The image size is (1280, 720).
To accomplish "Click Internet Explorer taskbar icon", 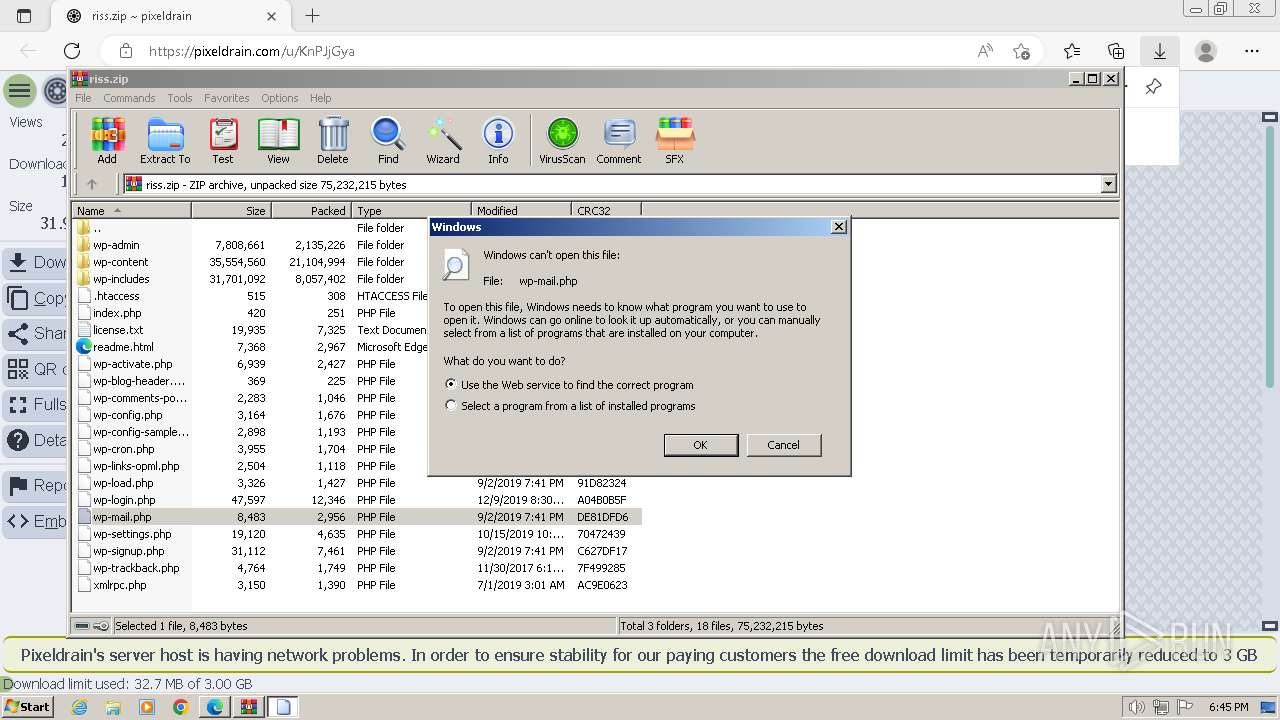I will (79, 707).
